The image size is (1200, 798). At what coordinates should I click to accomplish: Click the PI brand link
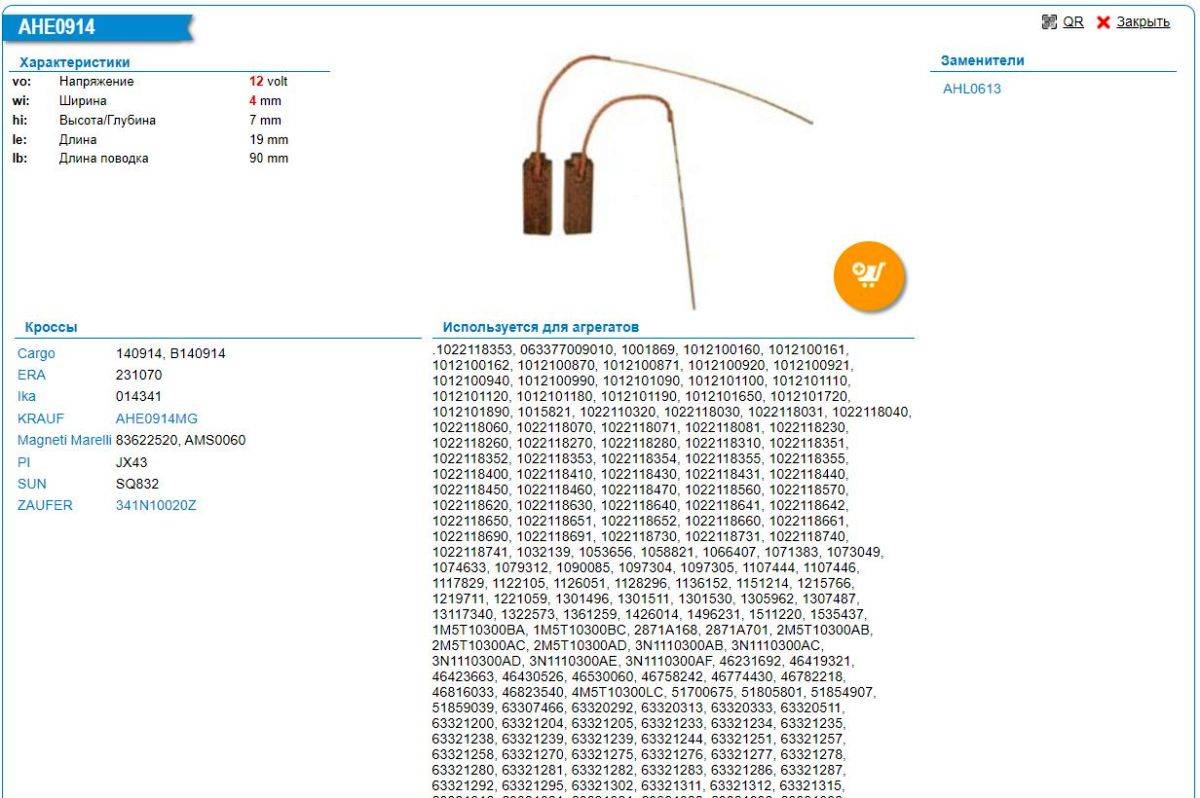(24, 463)
